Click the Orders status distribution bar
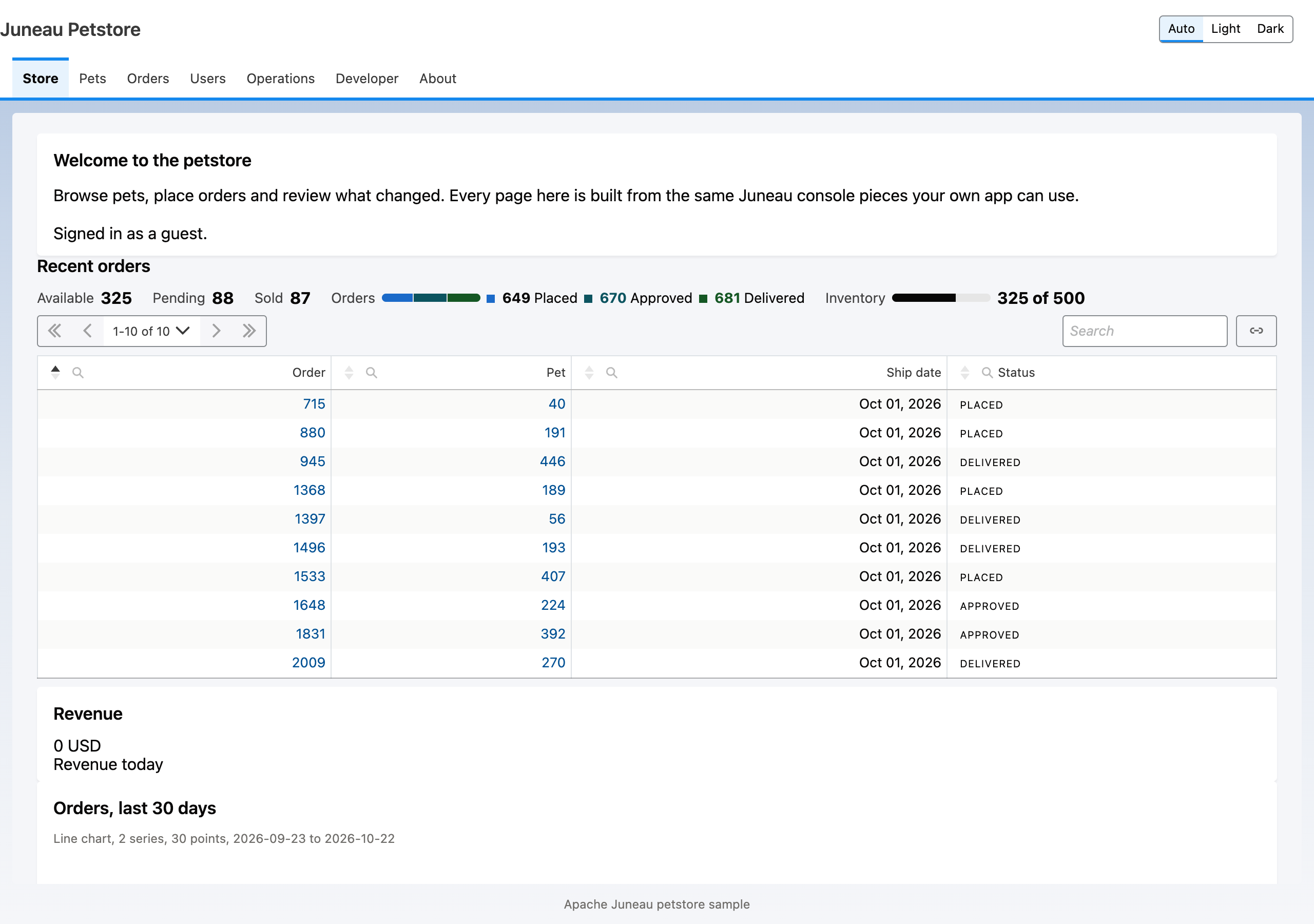 (x=431, y=298)
